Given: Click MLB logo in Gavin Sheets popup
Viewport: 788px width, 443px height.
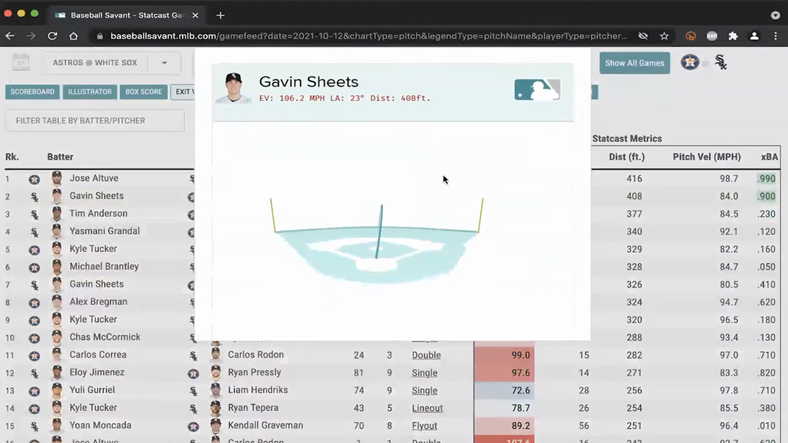Looking at the screenshot, I should coord(537,90).
